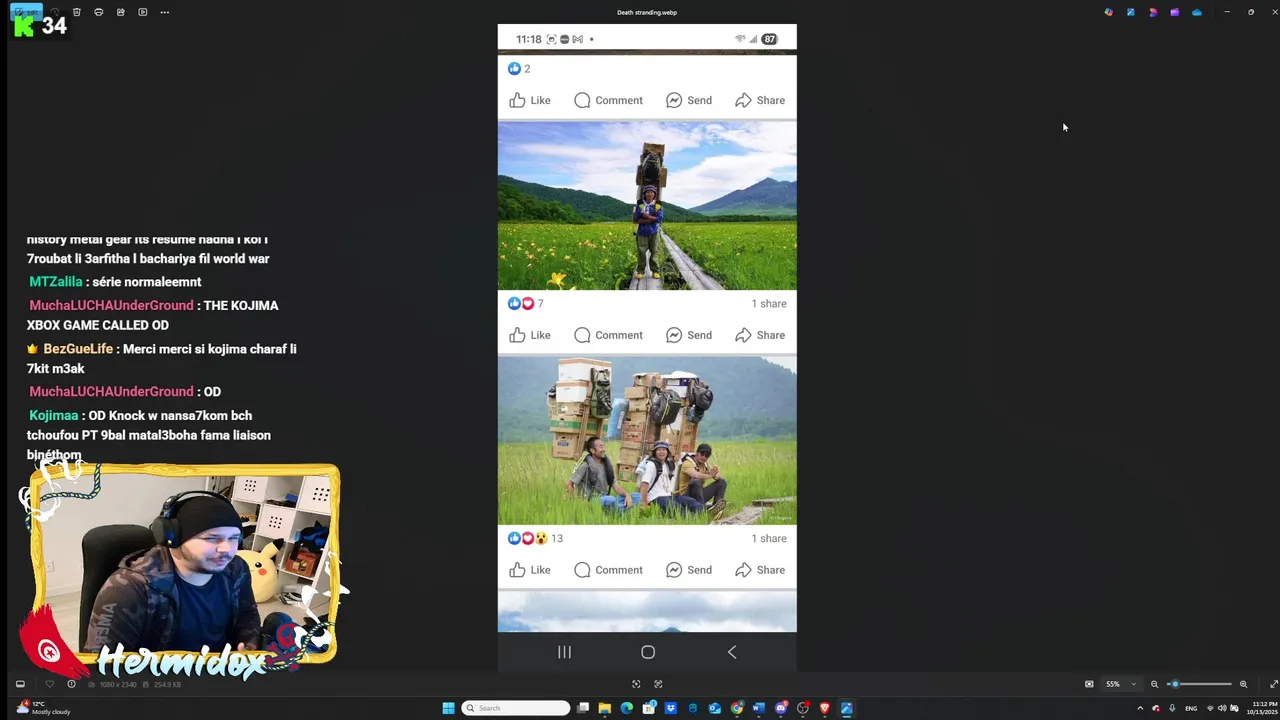
Task: Click the fit-to-window icon beside 55%
Action: pos(1089,684)
